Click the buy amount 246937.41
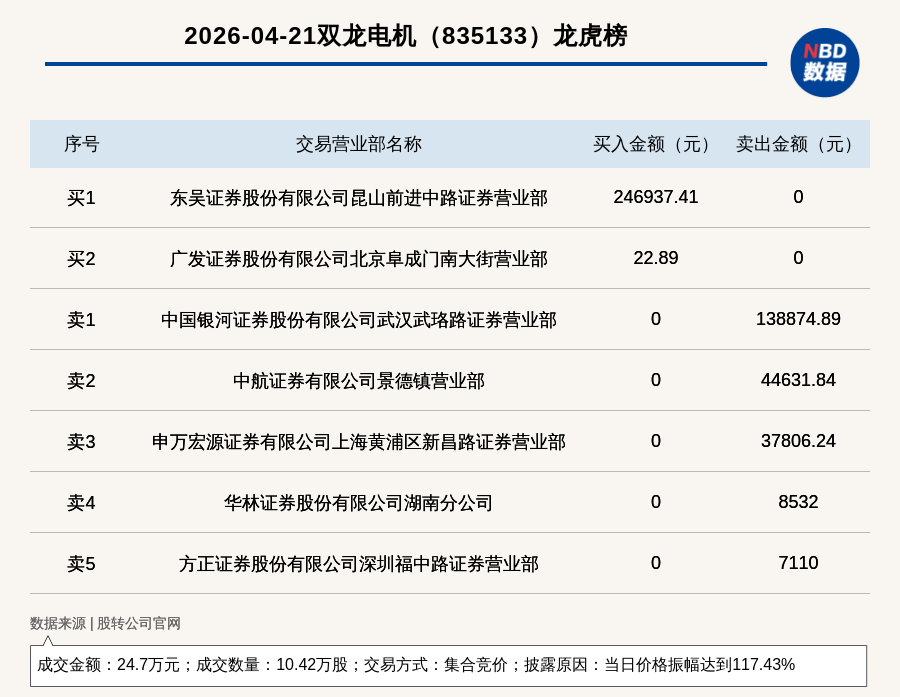This screenshot has height=697, width=900. pyautogui.click(x=655, y=197)
